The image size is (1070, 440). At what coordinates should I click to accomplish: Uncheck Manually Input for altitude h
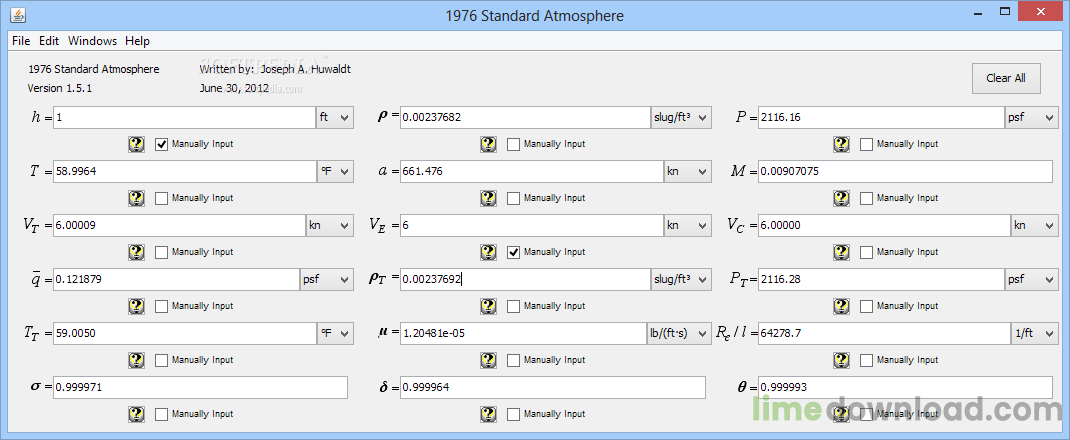pyautogui.click(x=162, y=144)
